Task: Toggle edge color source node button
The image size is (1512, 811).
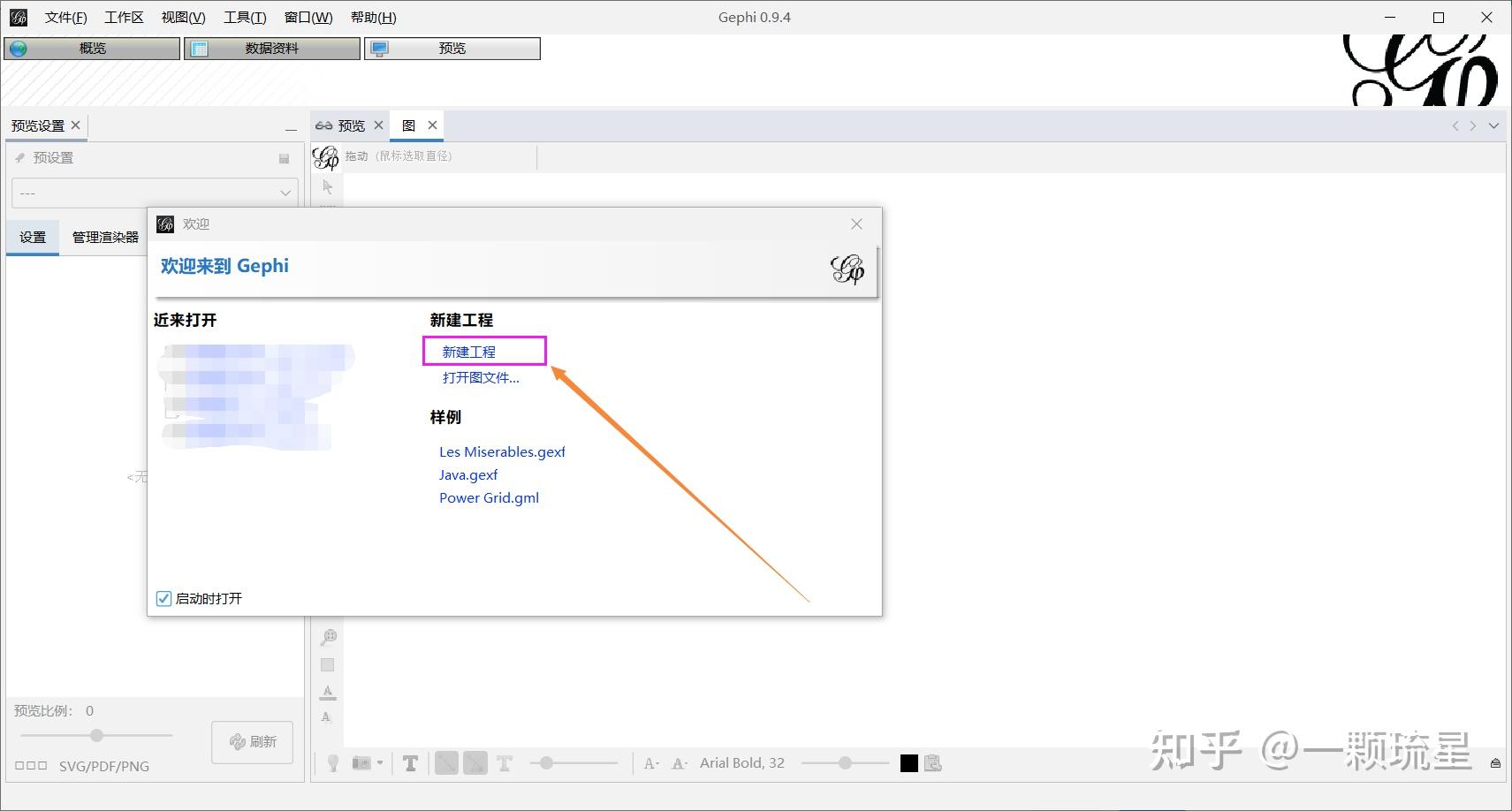Action: pos(475,763)
